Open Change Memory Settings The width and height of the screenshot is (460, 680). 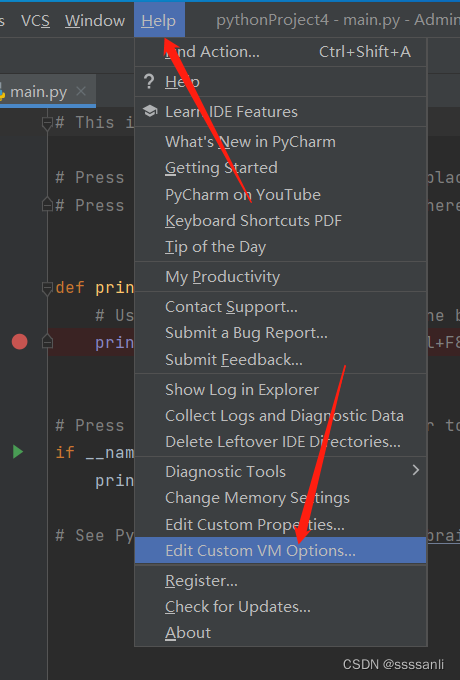pos(281,498)
